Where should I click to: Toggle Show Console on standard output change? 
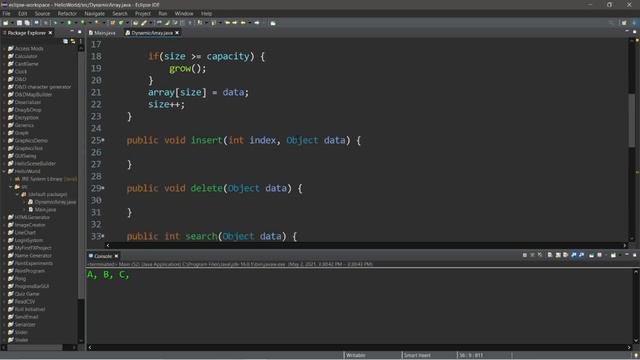click(574, 255)
